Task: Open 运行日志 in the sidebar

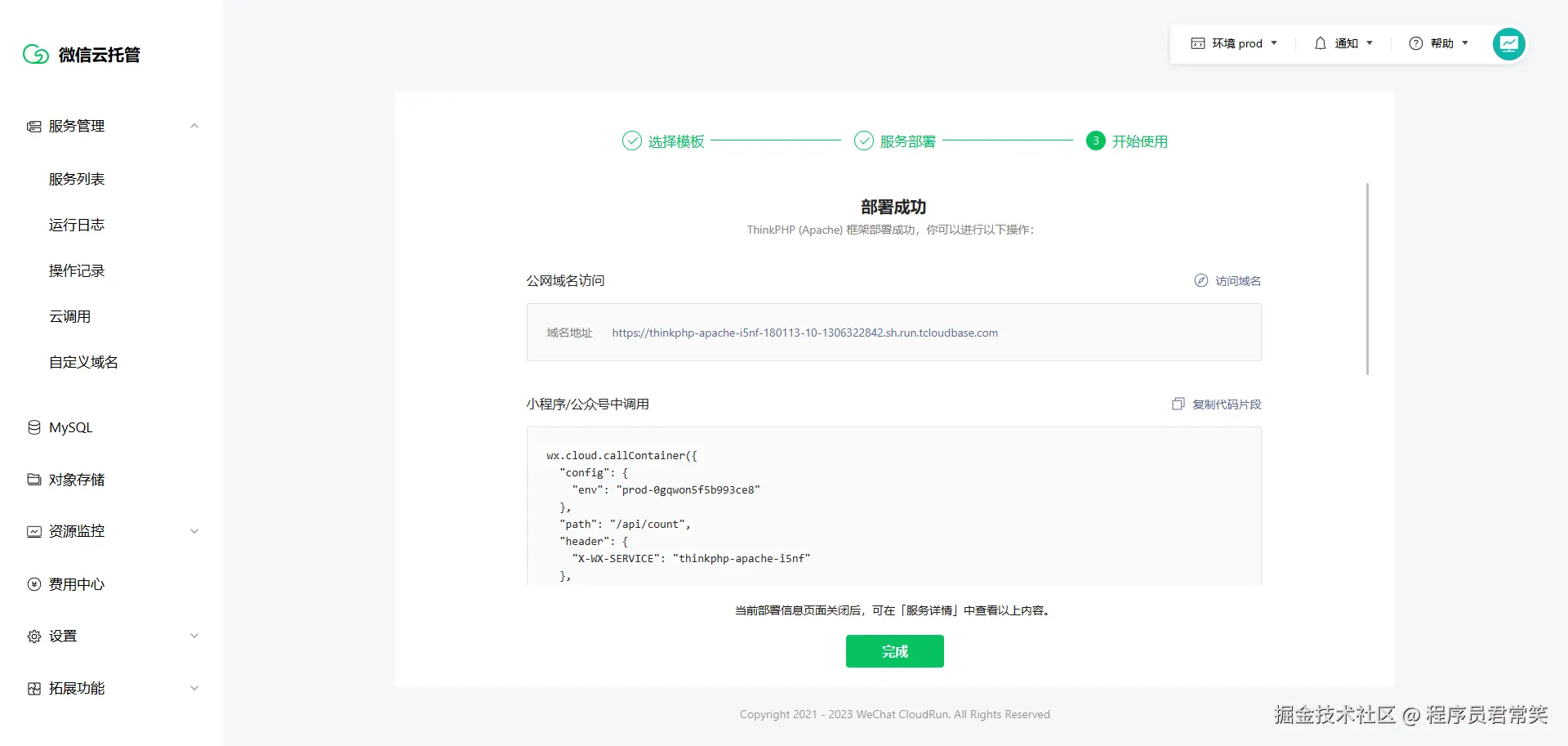Action: pyautogui.click(x=77, y=225)
